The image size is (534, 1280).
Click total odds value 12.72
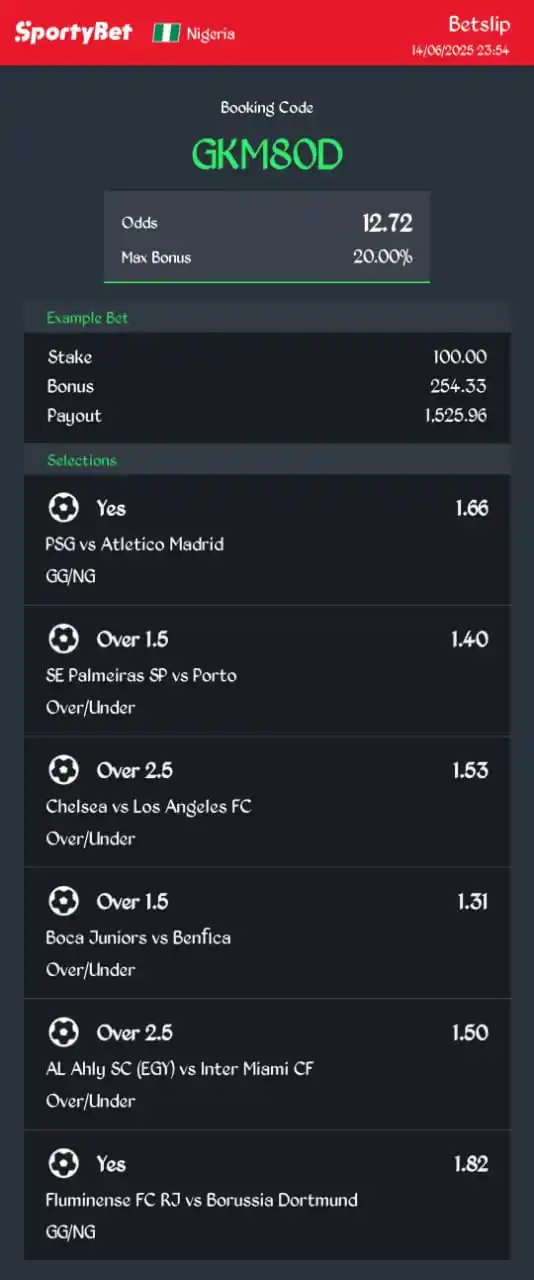pos(388,223)
